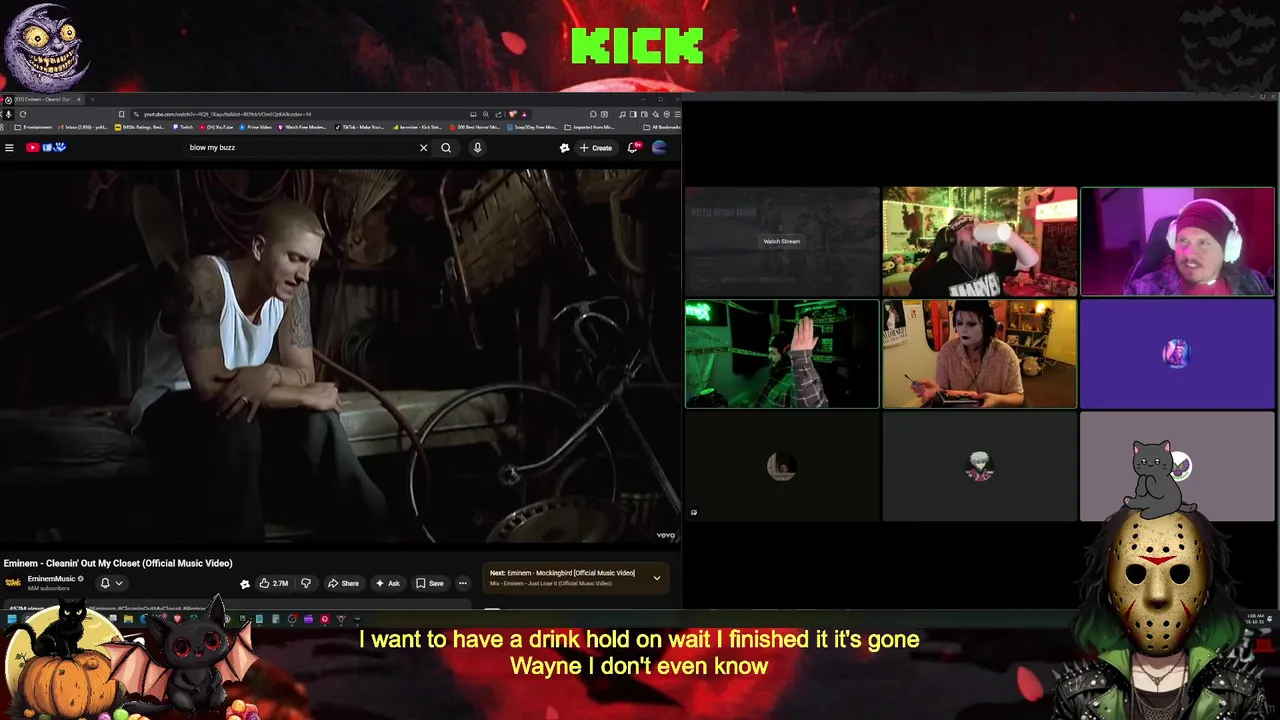1280x720 pixels.
Task: Save the video with the Save button
Action: click(x=430, y=583)
